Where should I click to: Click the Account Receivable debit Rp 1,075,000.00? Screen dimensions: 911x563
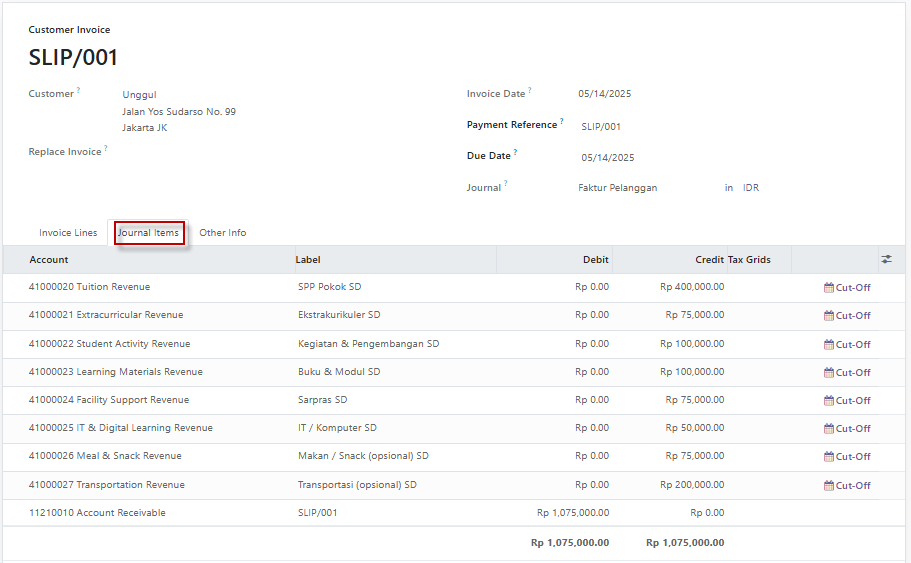coord(573,512)
